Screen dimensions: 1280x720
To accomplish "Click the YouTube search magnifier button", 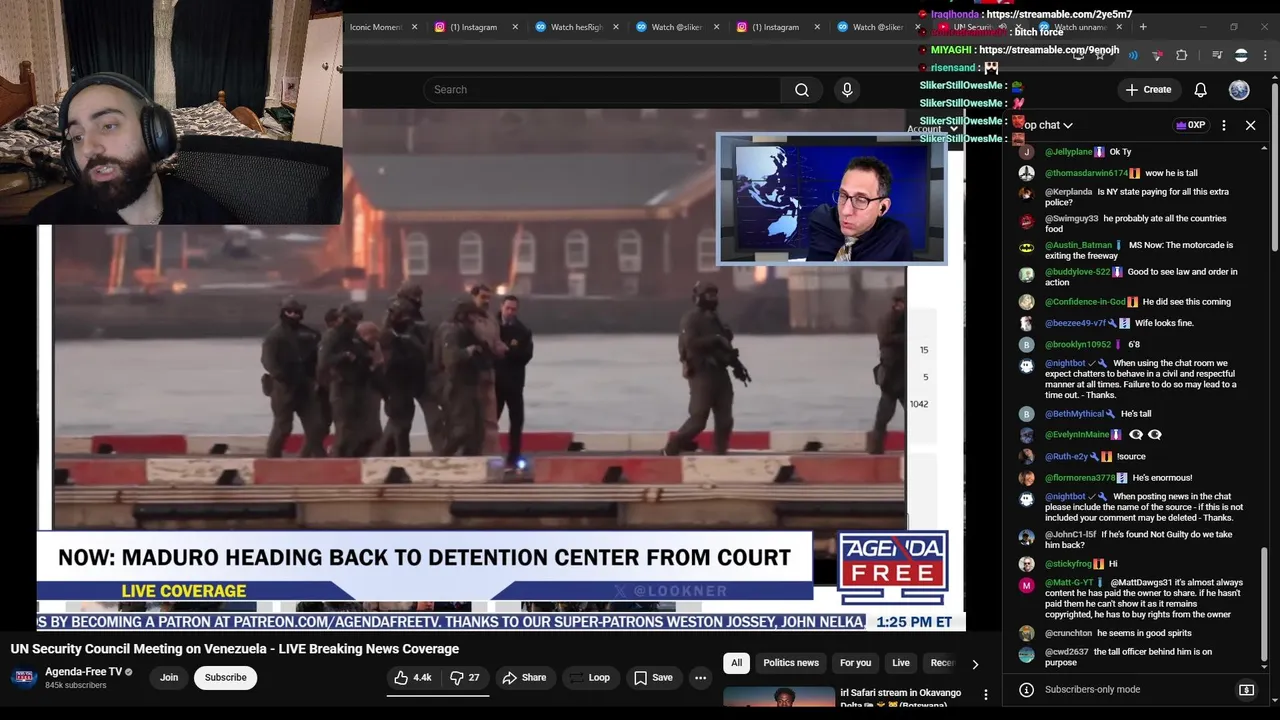I will pos(802,90).
